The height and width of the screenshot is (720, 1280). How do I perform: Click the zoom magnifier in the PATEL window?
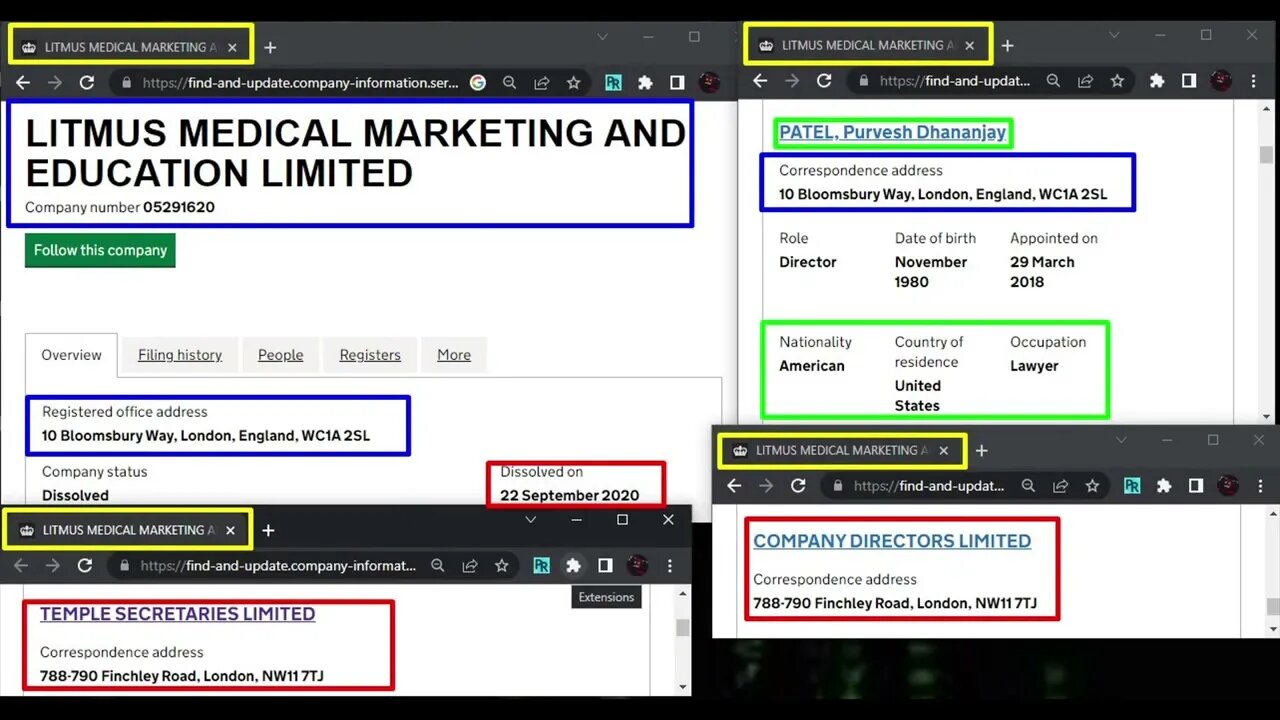[x=1053, y=81]
